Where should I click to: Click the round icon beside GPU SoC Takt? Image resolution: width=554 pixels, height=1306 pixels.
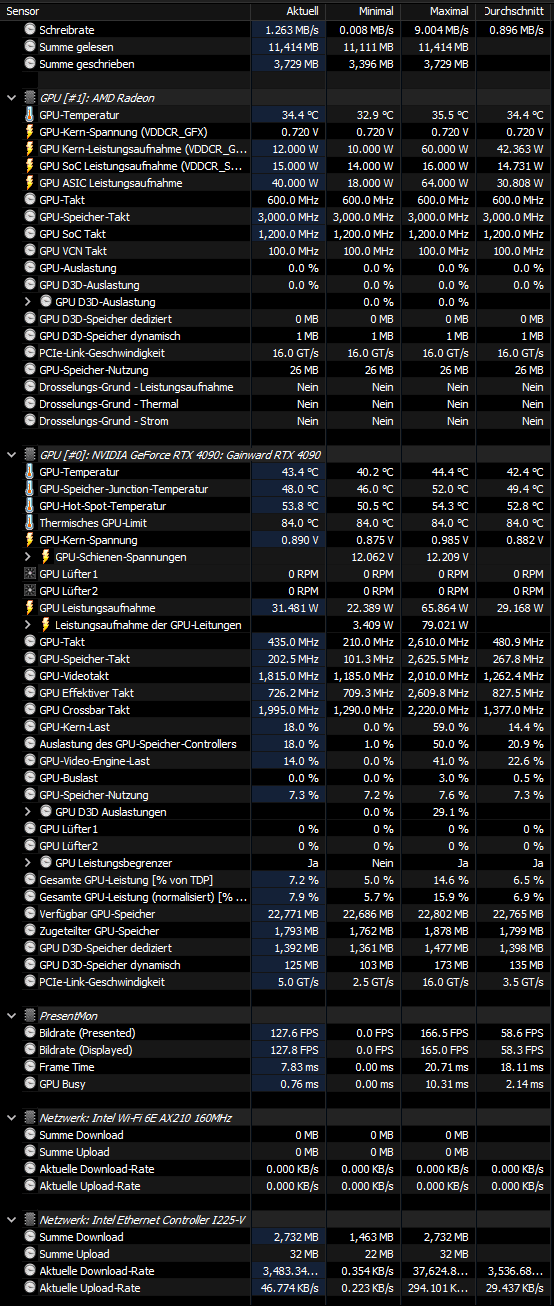[29, 234]
